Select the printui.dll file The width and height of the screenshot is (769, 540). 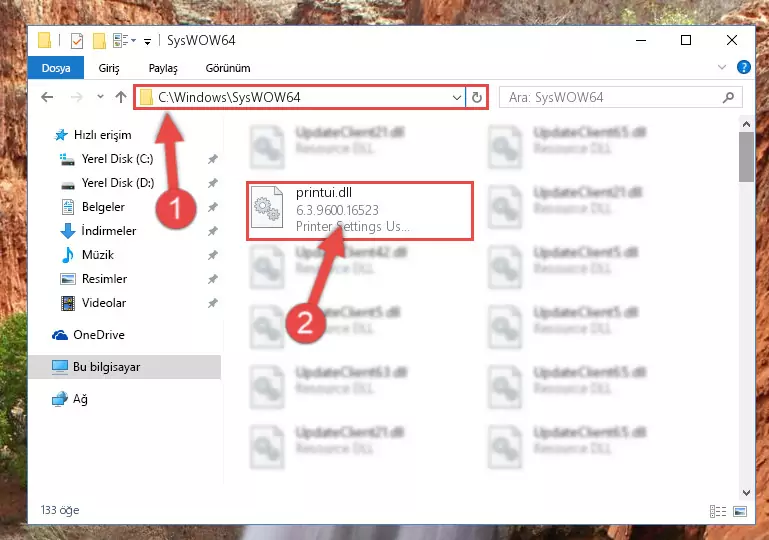coord(360,210)
